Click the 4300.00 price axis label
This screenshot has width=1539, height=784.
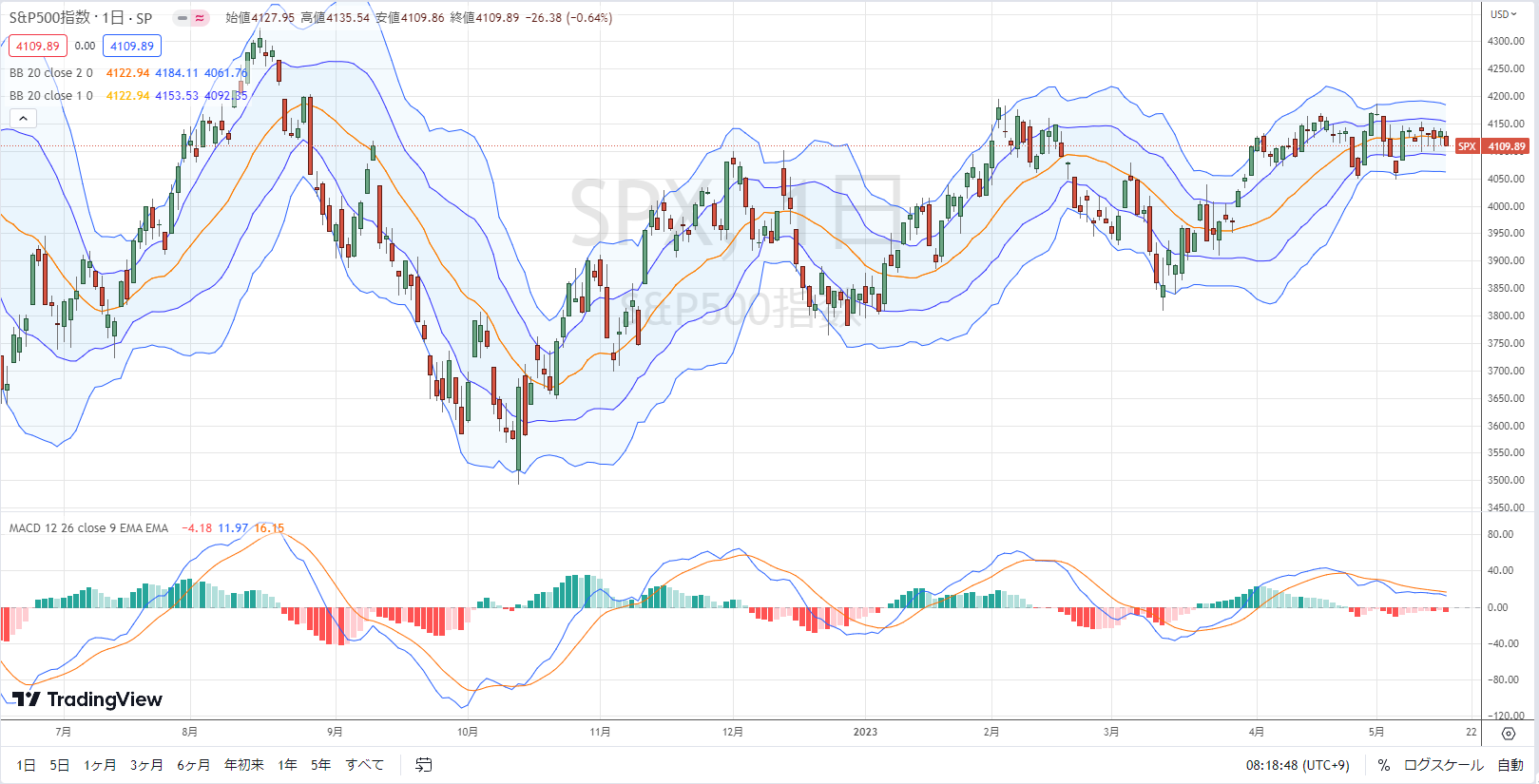1506,41
